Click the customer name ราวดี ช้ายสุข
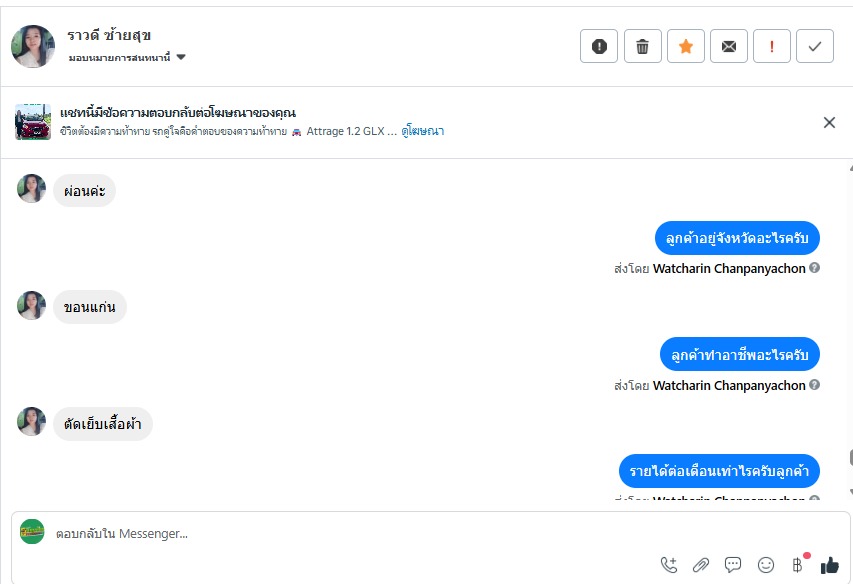This screenshot has width=853, height=584. click(109, 36)
